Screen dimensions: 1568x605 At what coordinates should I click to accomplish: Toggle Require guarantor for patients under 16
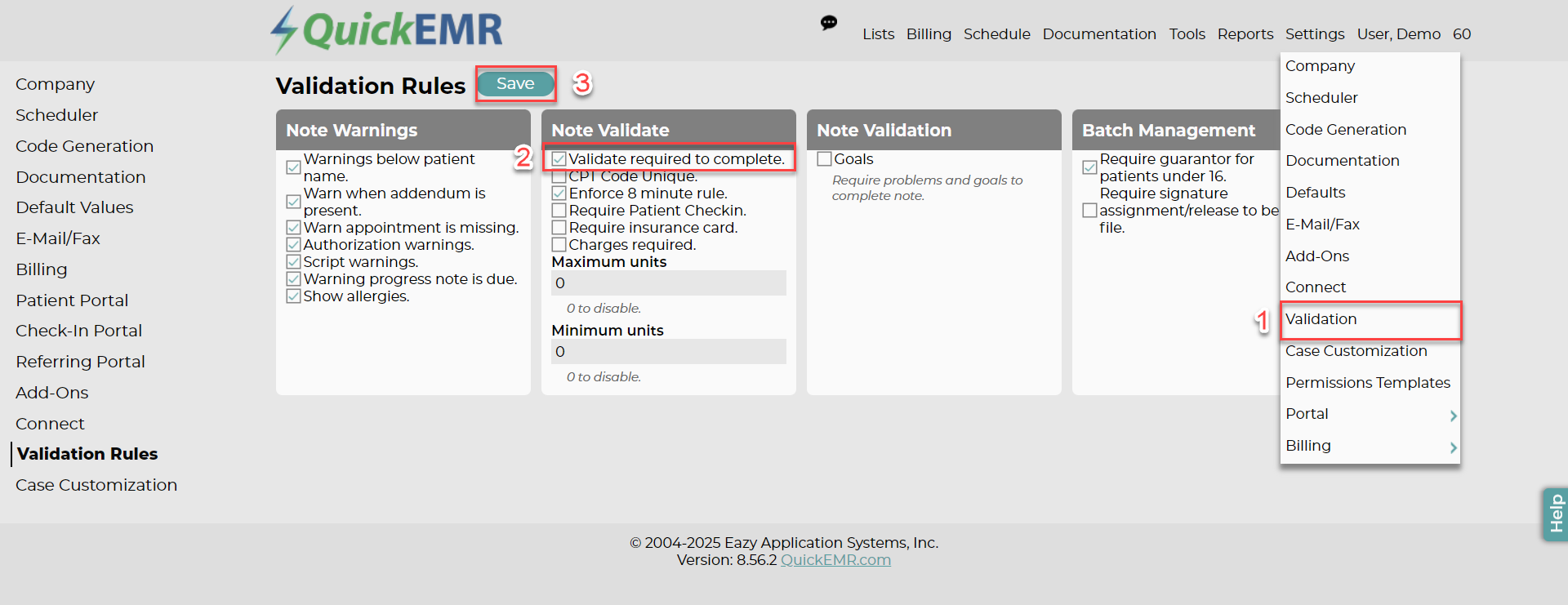(x=1089, y=167)
